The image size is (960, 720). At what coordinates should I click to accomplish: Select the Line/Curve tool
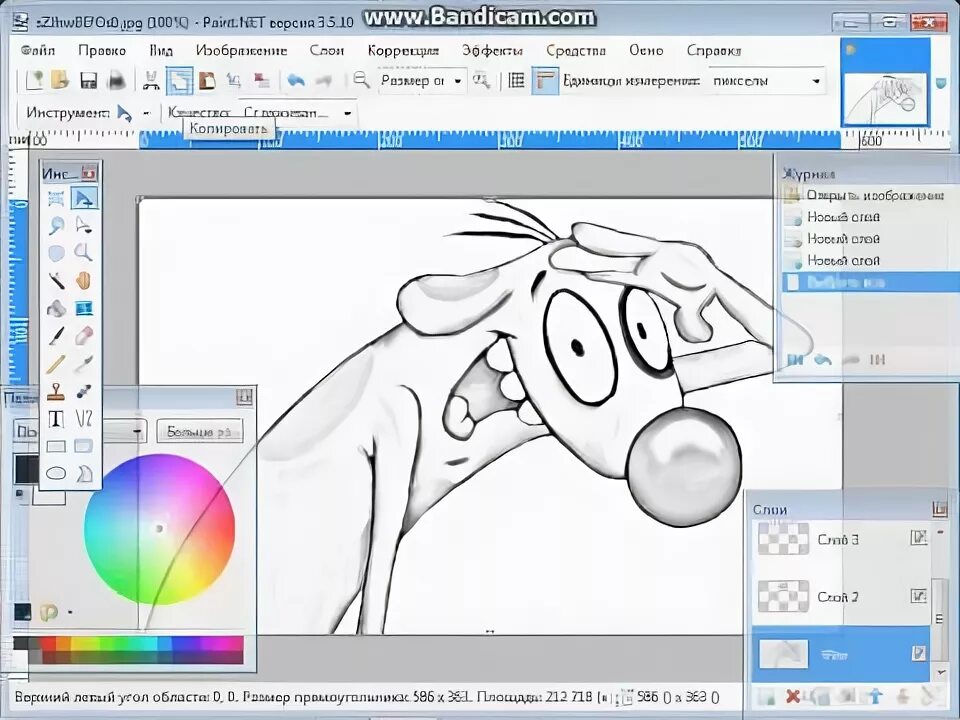coord(84,419)
